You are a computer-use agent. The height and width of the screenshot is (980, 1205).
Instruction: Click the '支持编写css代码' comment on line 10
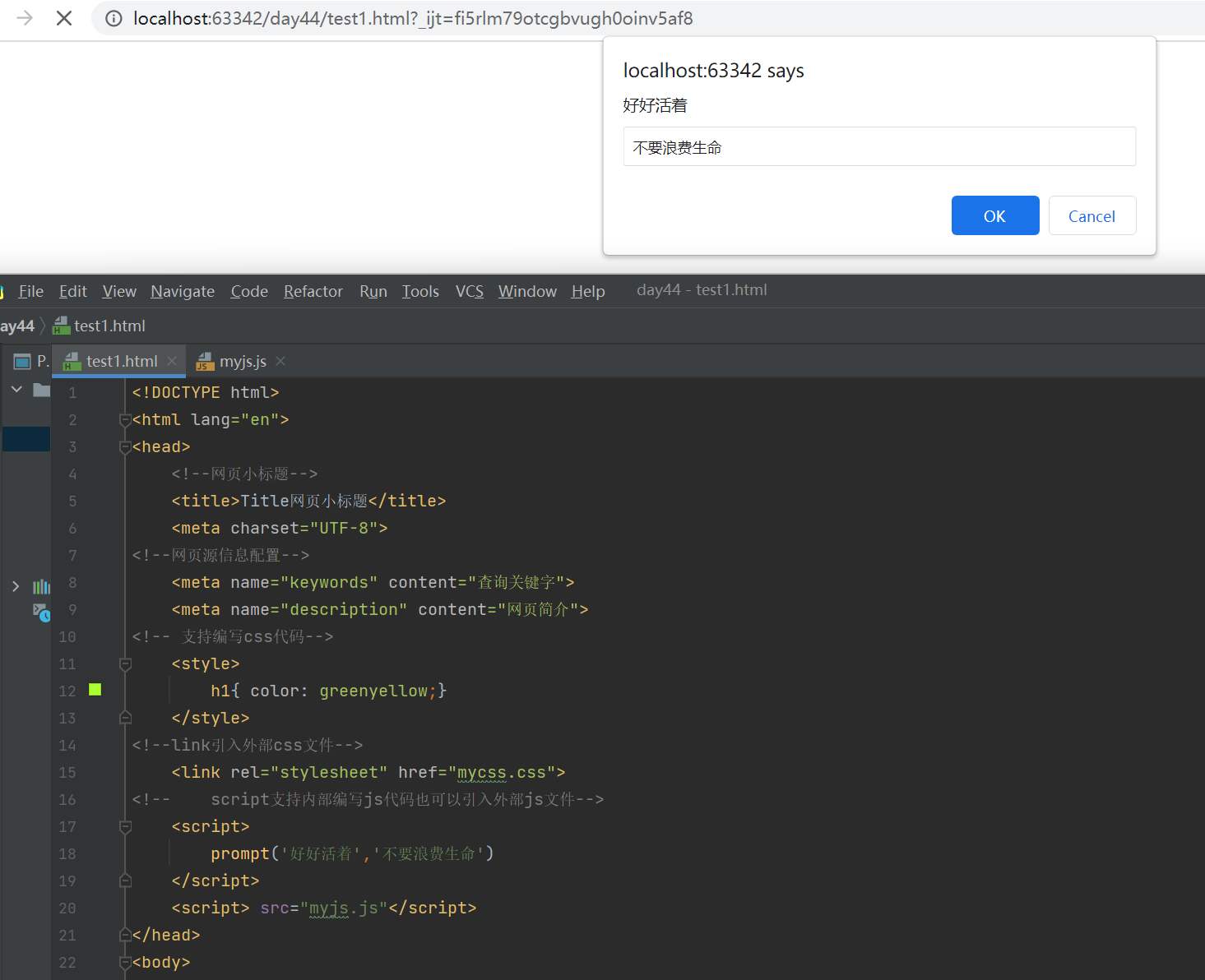pyautogui.click(x=233, y=636)
